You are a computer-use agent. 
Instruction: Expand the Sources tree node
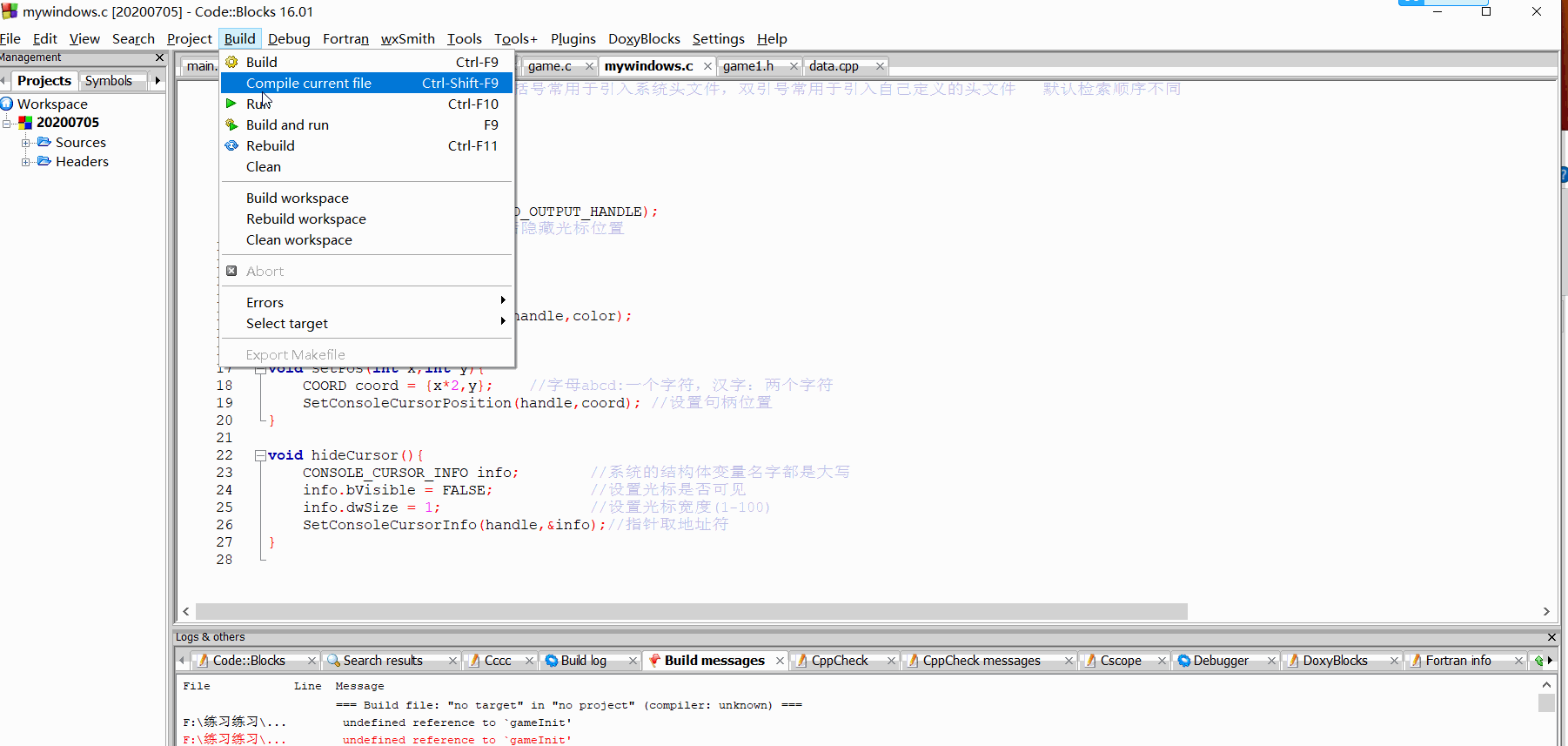pos(26,143)
